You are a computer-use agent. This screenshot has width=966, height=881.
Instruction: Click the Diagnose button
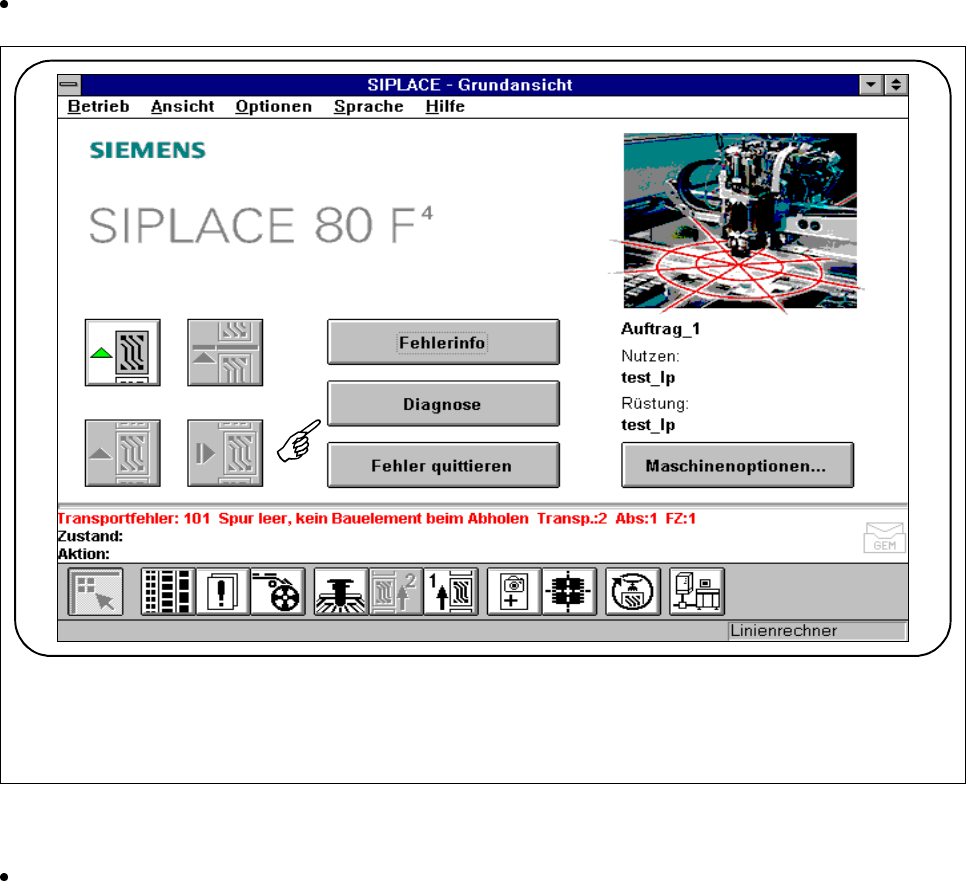pyautogui.click(x=443, y=404)
